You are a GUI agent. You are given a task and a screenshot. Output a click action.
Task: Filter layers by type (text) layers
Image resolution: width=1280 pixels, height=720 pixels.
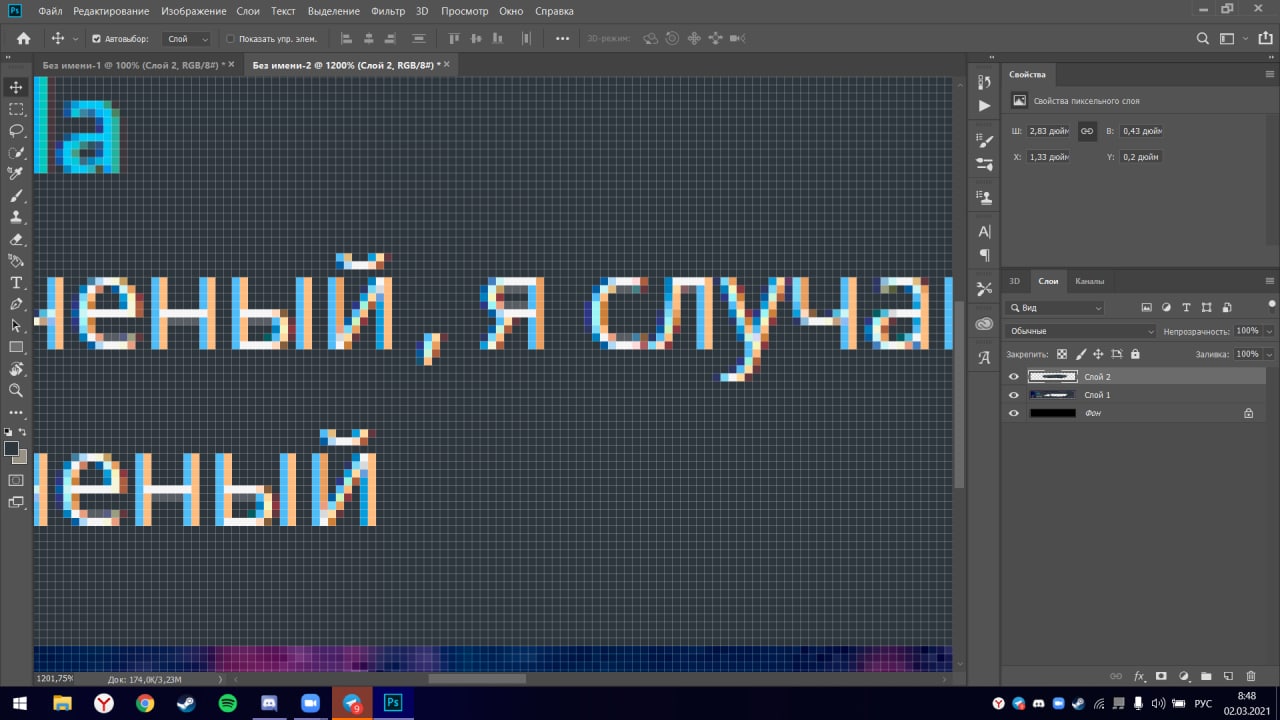coord(1186,308)
